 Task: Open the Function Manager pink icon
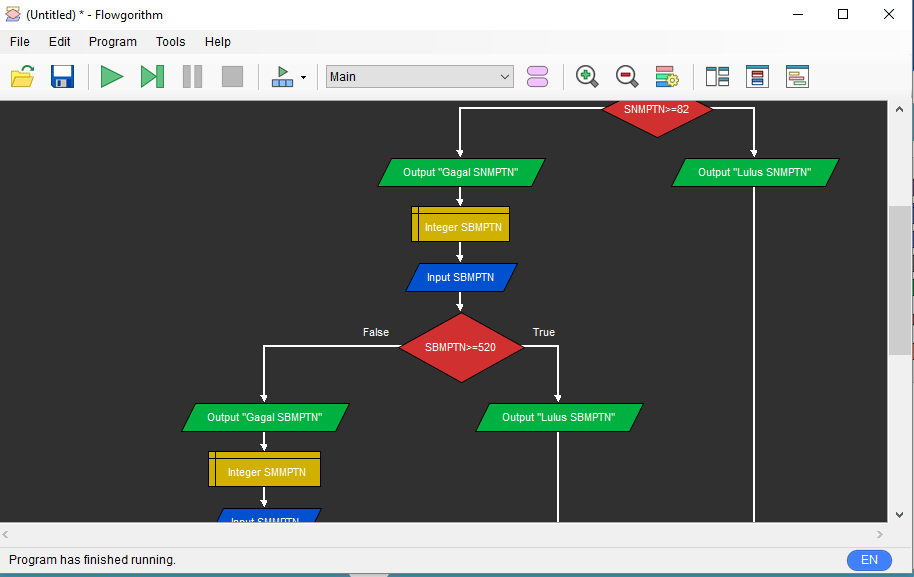click(x=537, y=77)
